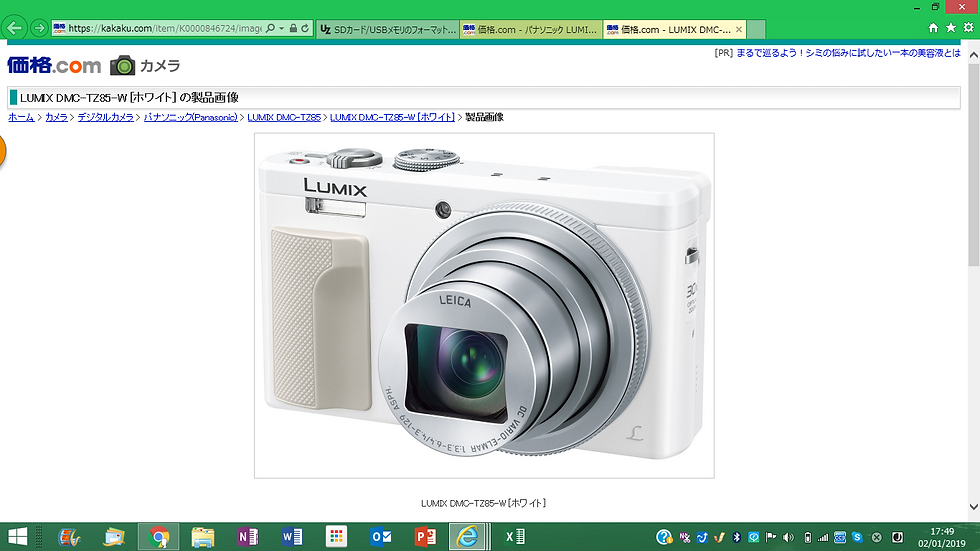The height and width of the screenshot is (551, 980).
Task: Open PowerPoint from the taskbar
Action: [425, 537]
